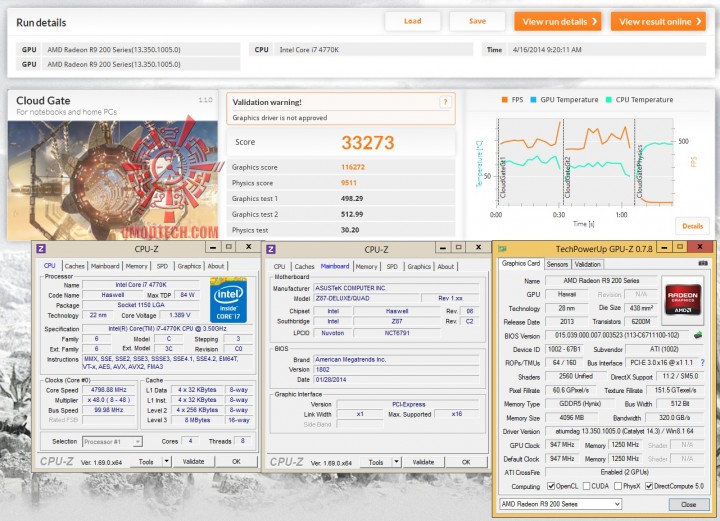The image size is (720, 521).
Task: Expand Tools dropdown arrow in left CPU-Z window
Action: (167, 461)
